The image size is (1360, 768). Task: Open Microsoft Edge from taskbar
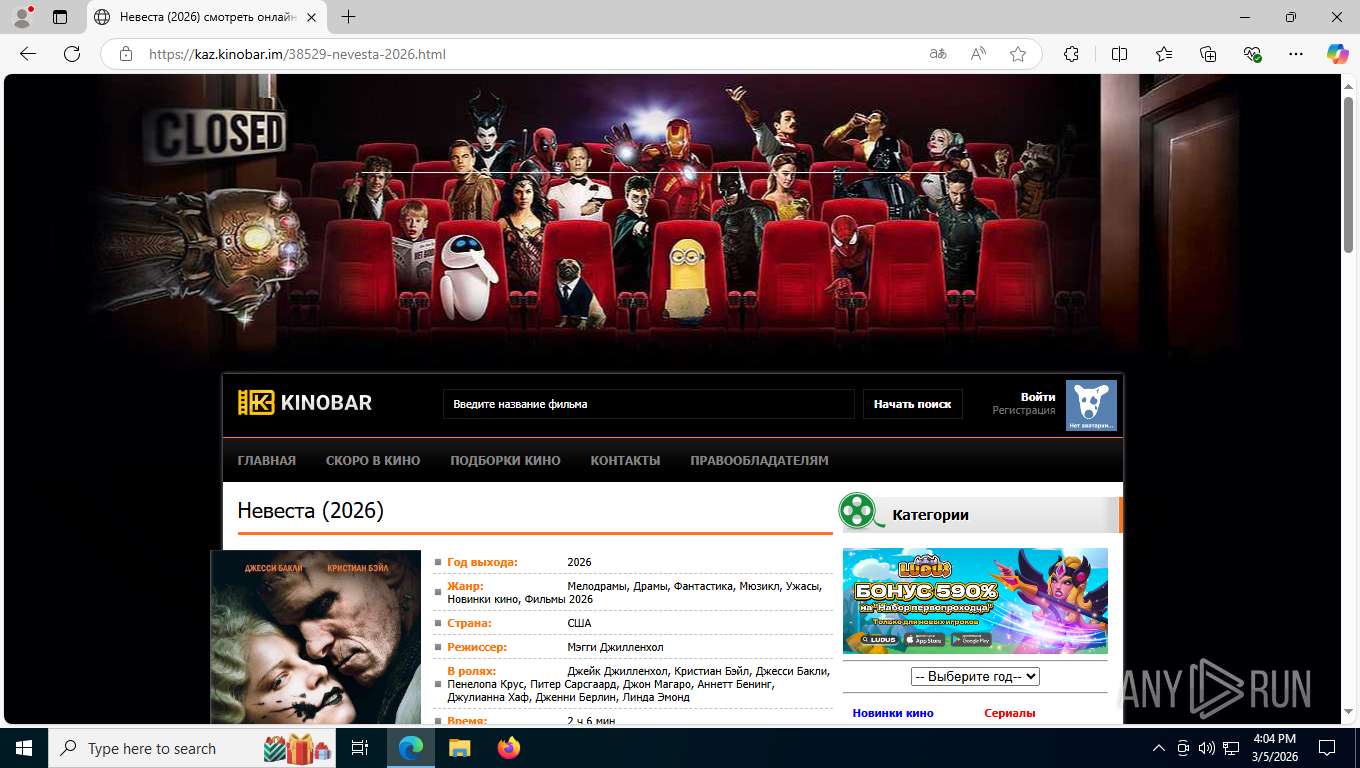[411, 748]
